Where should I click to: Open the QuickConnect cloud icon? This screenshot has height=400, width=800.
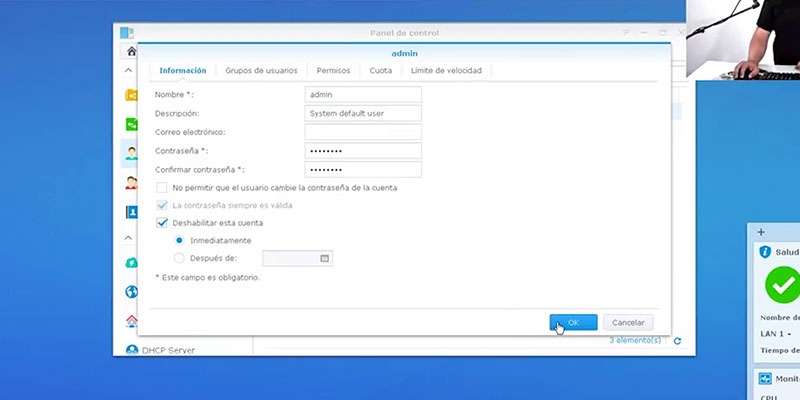(x=131, y=262)
